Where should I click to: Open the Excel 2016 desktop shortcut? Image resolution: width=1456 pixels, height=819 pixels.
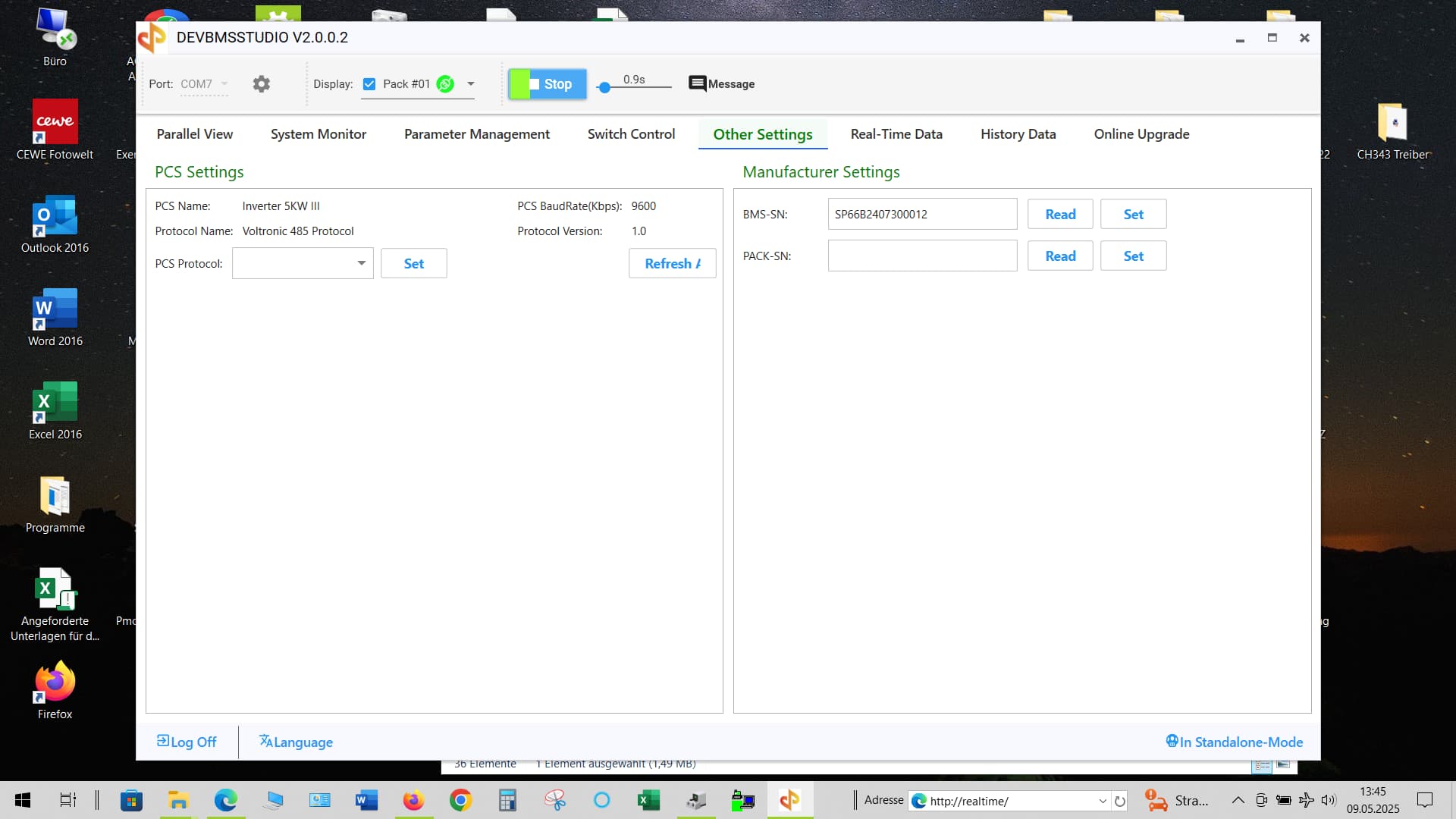pyautogui.click(x=55, y=411)
